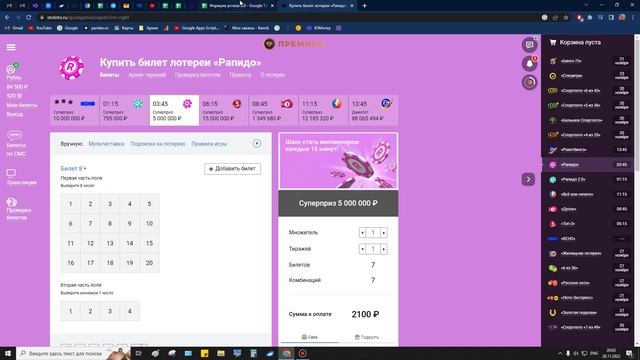This screenshot has height=360, width=640.
Task: Increase the Тиражей value
Action: click(384, 249)
